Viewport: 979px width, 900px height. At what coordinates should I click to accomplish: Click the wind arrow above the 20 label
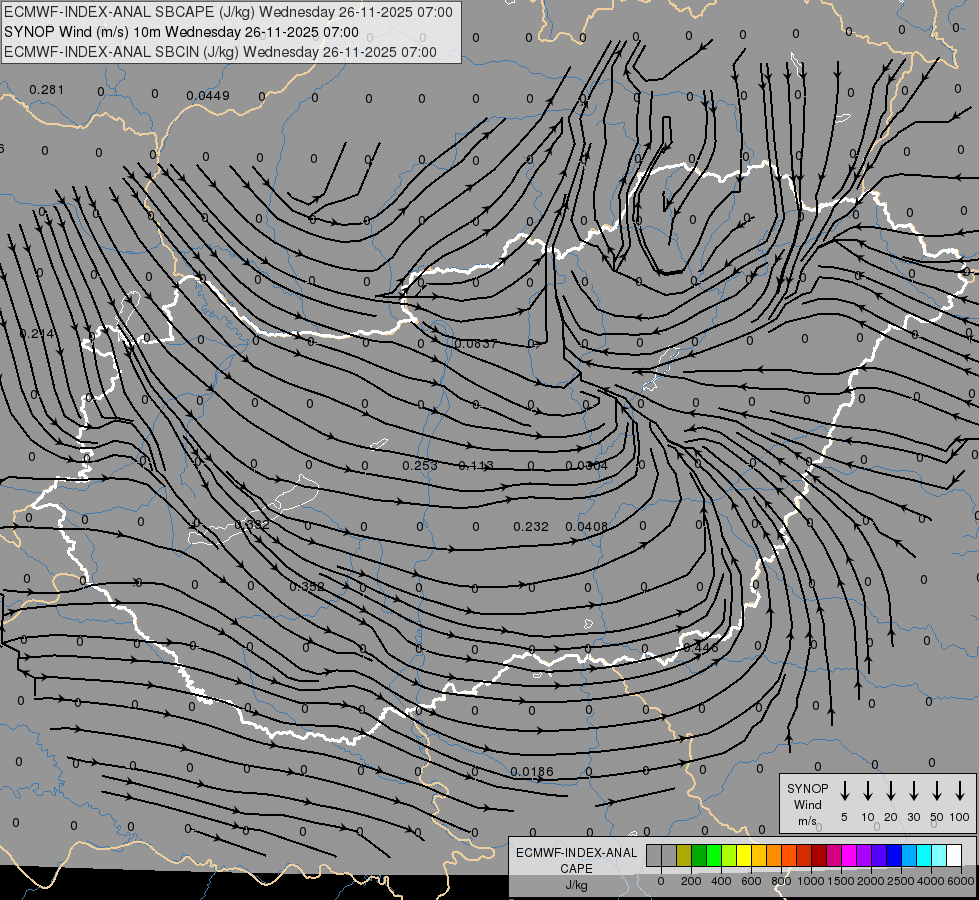890,791
